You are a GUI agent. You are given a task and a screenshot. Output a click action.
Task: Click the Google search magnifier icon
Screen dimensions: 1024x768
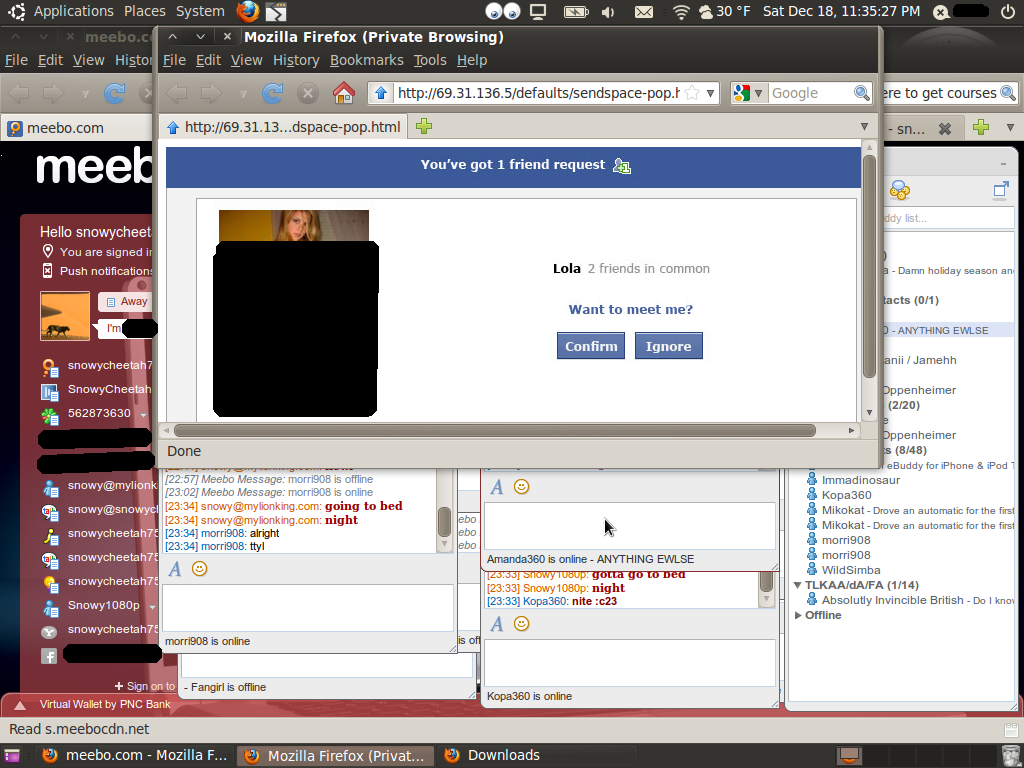click(x=861, y=93)
